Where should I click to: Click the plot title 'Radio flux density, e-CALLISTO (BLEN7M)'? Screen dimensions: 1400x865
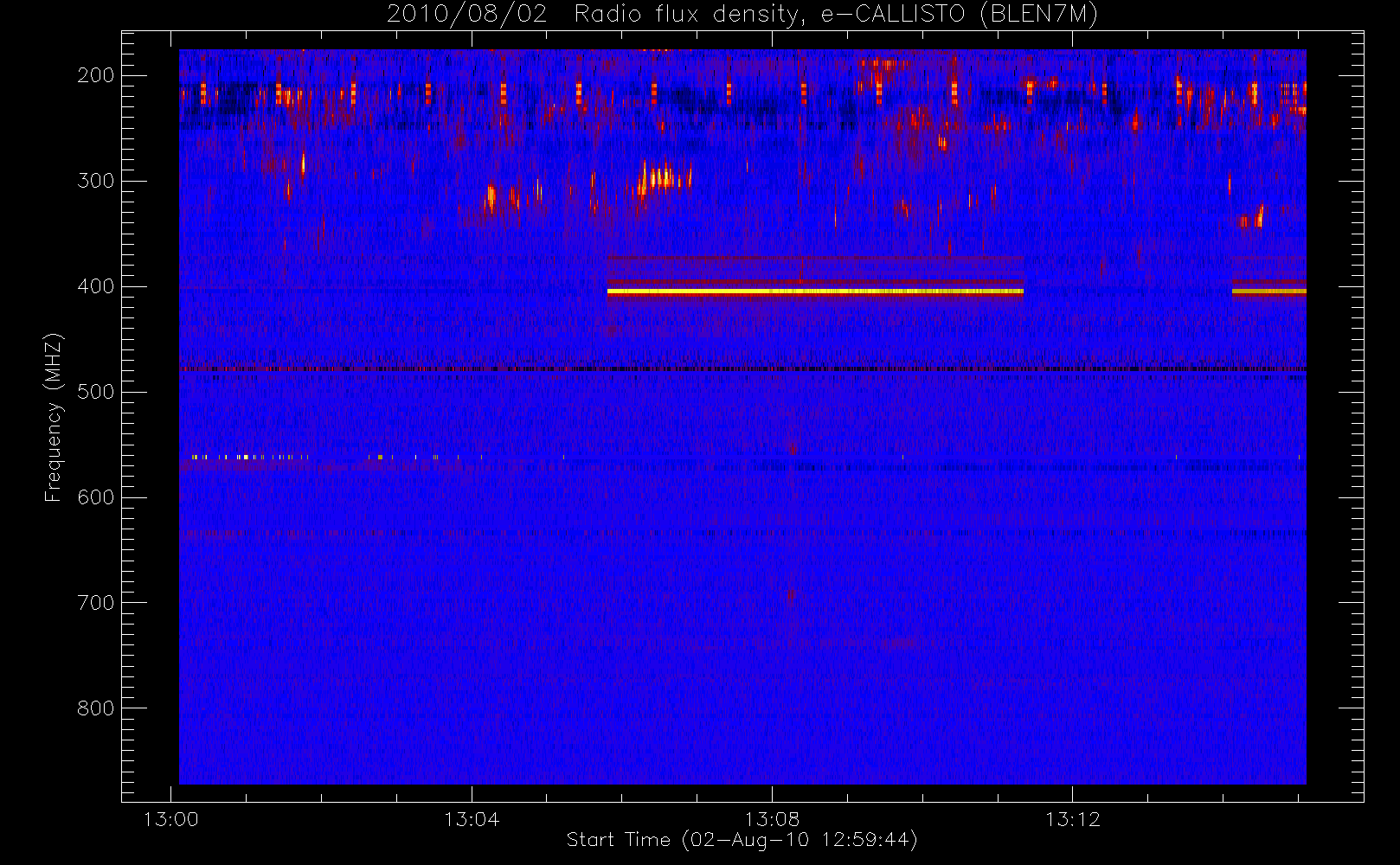[836, 14]
